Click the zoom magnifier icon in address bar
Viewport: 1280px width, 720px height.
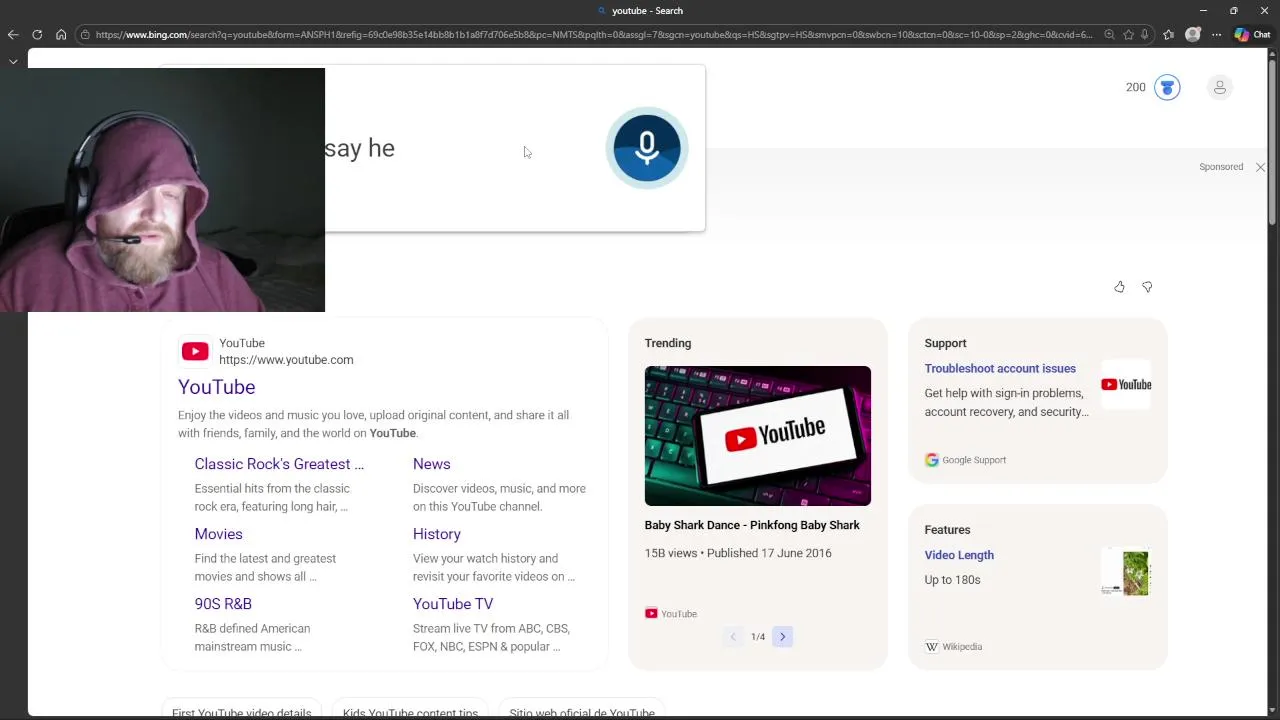pyautogui.click(x=1109, y=35)
